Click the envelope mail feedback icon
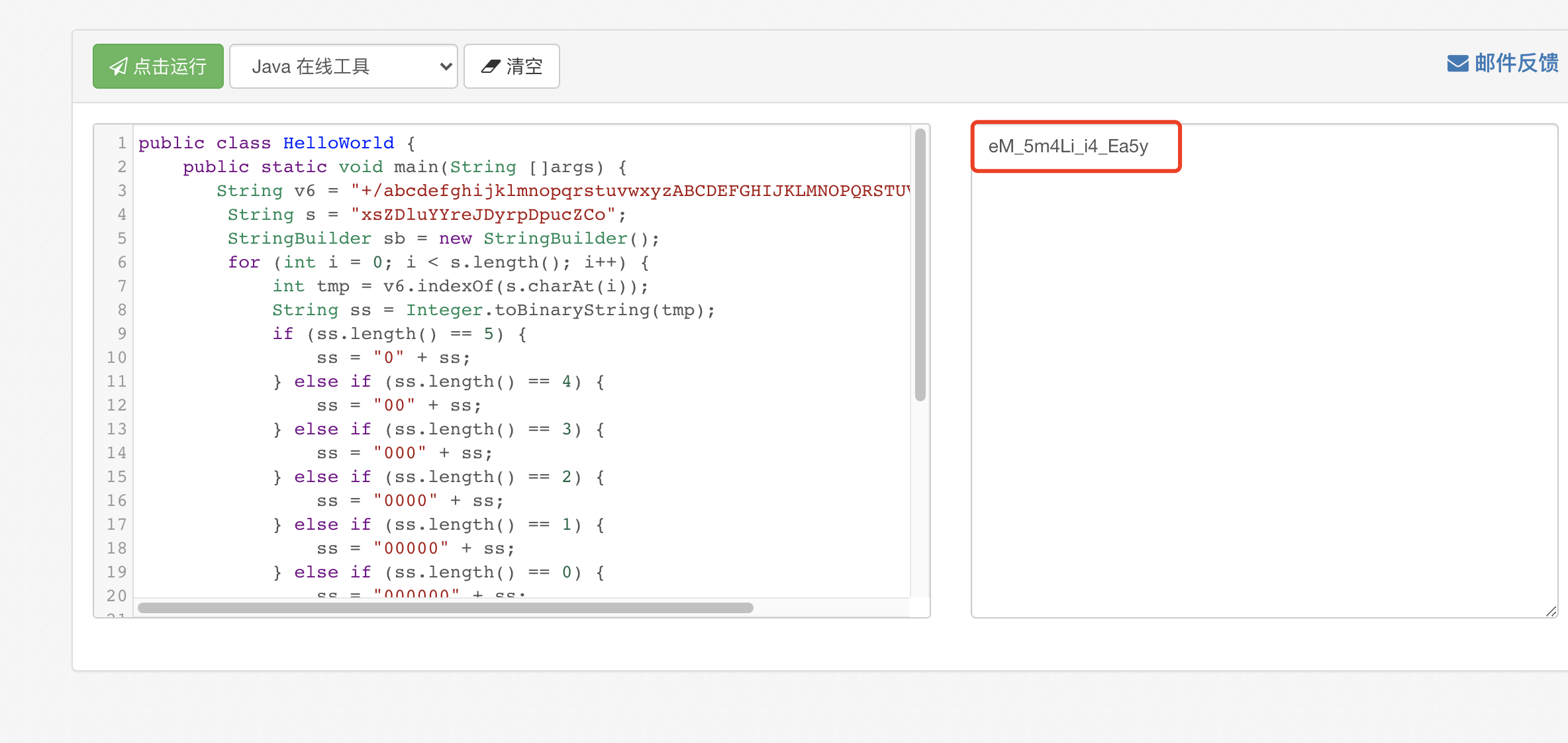1568x743 pixels. click(1457, 64)
